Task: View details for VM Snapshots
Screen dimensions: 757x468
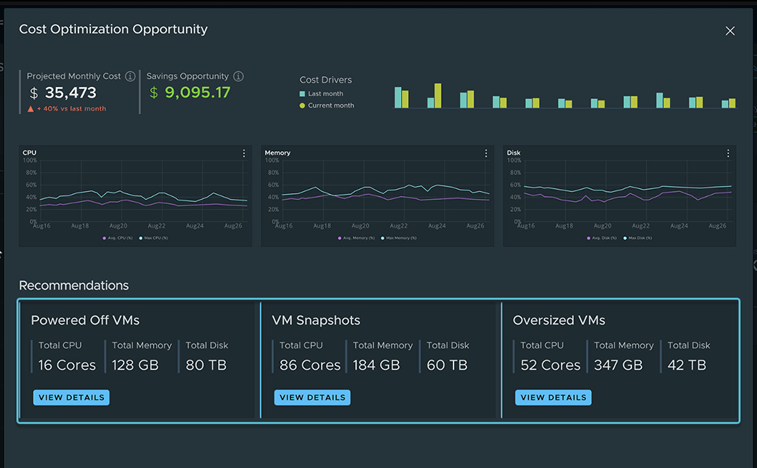Action: click(312, 397)
